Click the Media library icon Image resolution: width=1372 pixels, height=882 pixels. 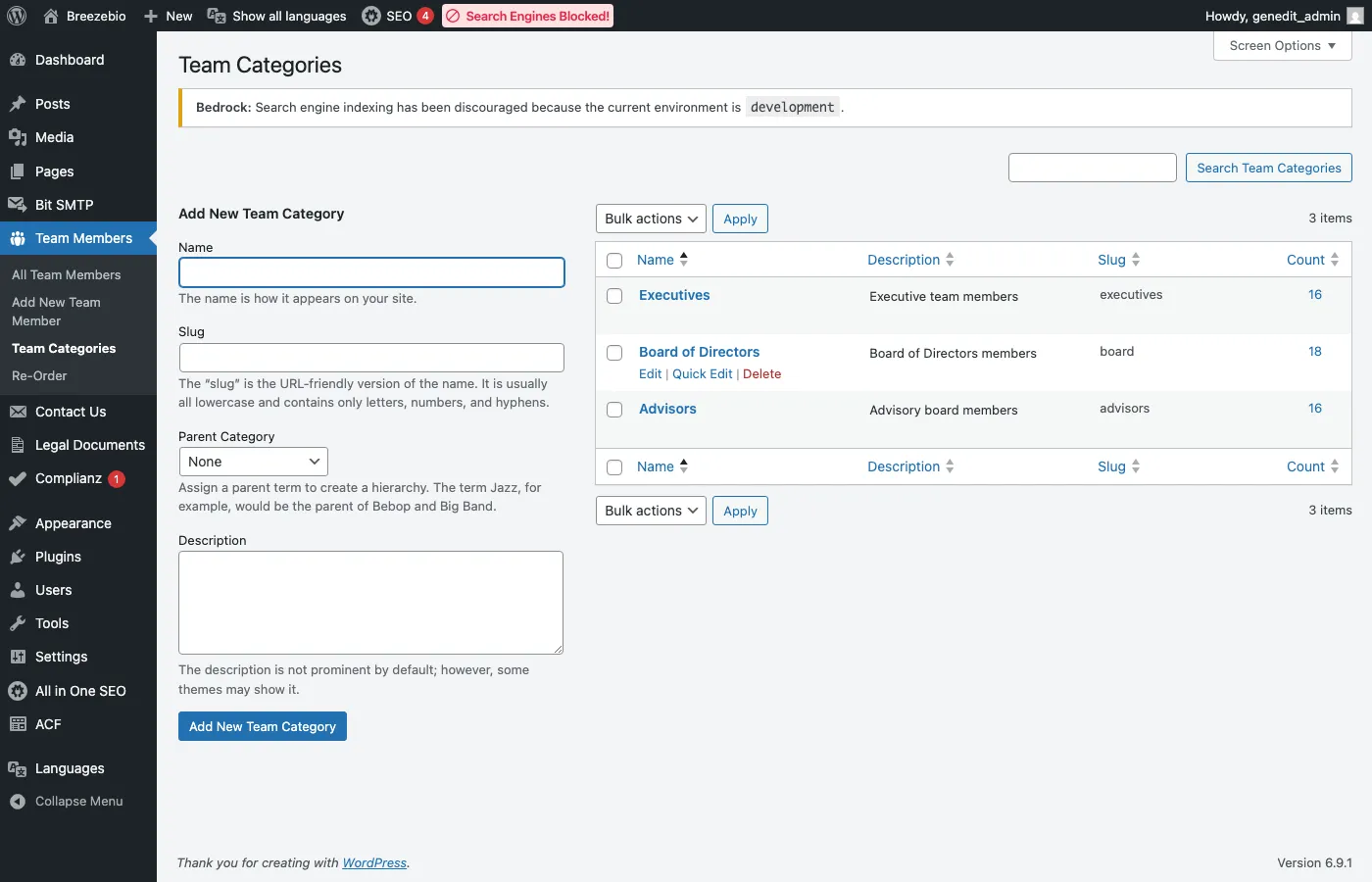click(x=18, y=137)
